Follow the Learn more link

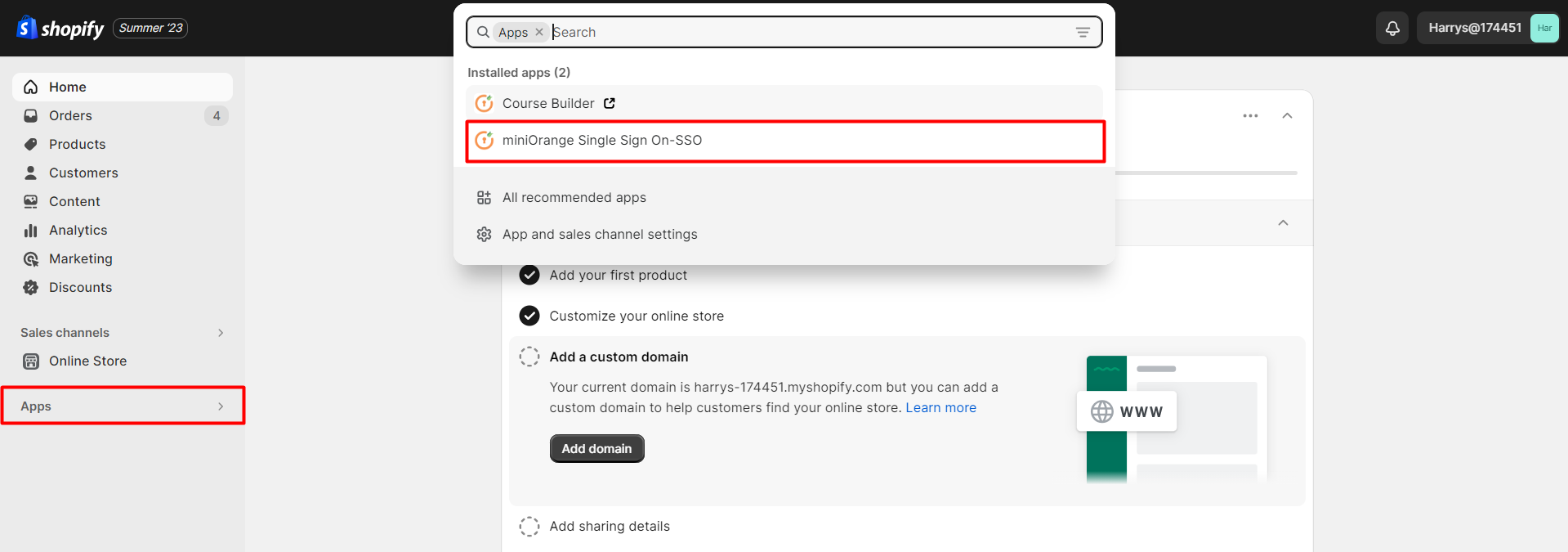940,407
